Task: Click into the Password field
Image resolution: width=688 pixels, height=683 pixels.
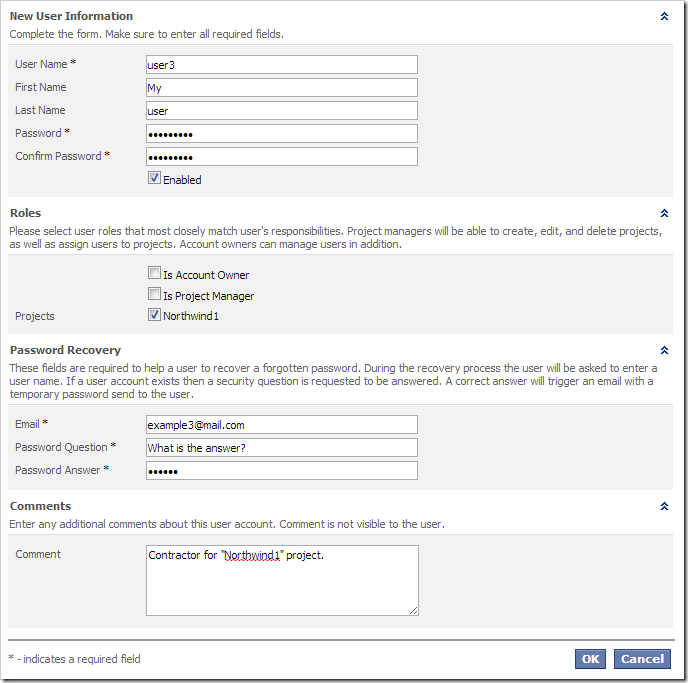Action: tap(281, 134)
